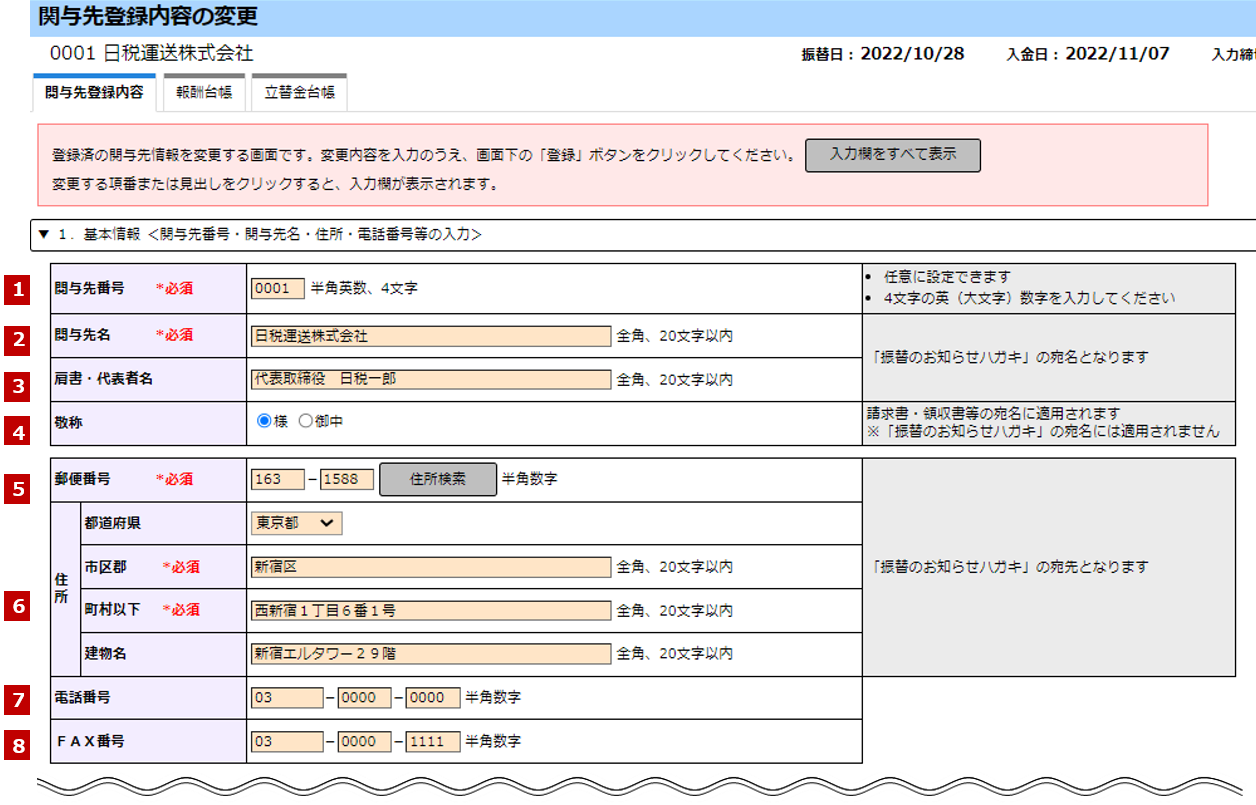Click the 肩書・代表者名 input field
1256x805 pixels.
(x=430, y=380)
